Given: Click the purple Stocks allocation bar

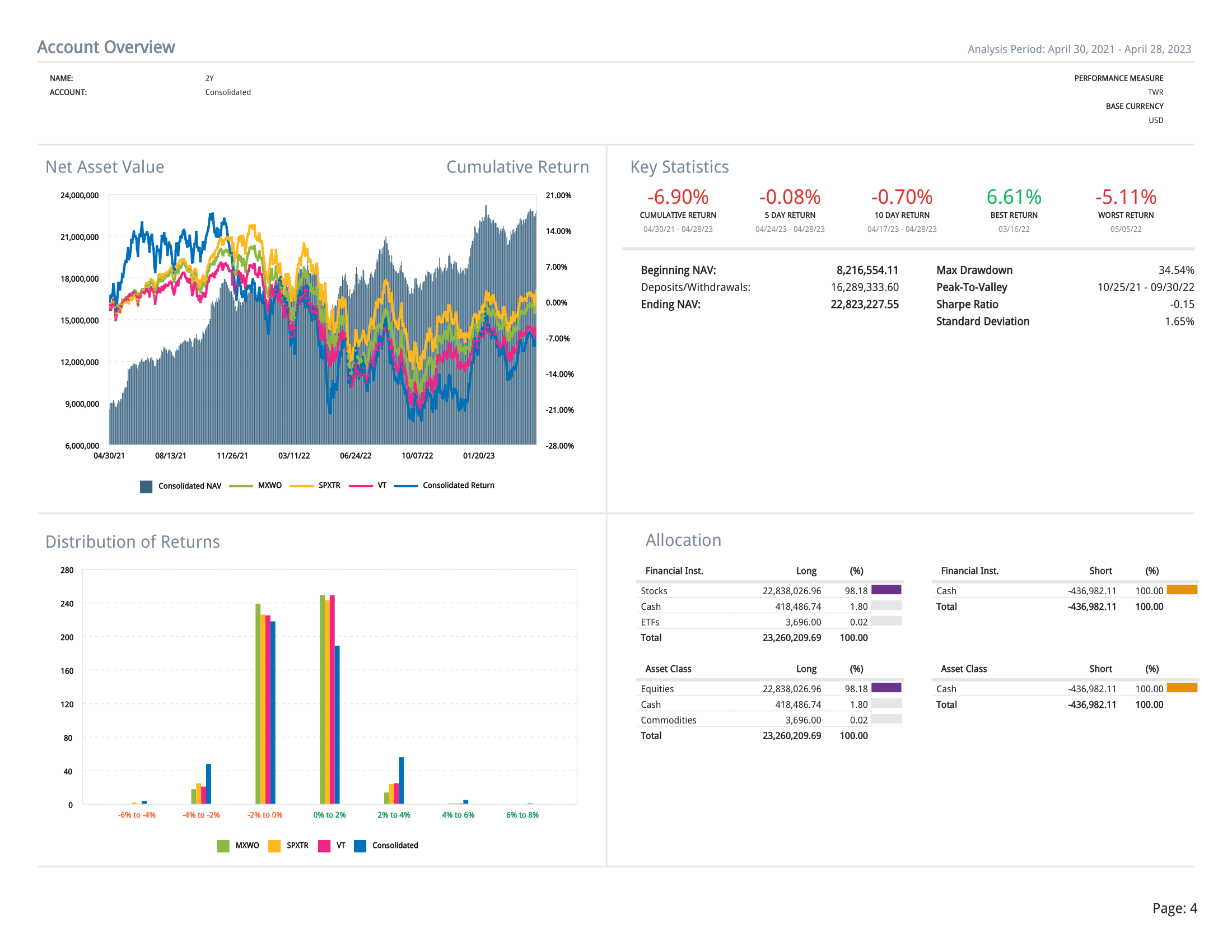Looking at the screenshot, I should [886, 590].
